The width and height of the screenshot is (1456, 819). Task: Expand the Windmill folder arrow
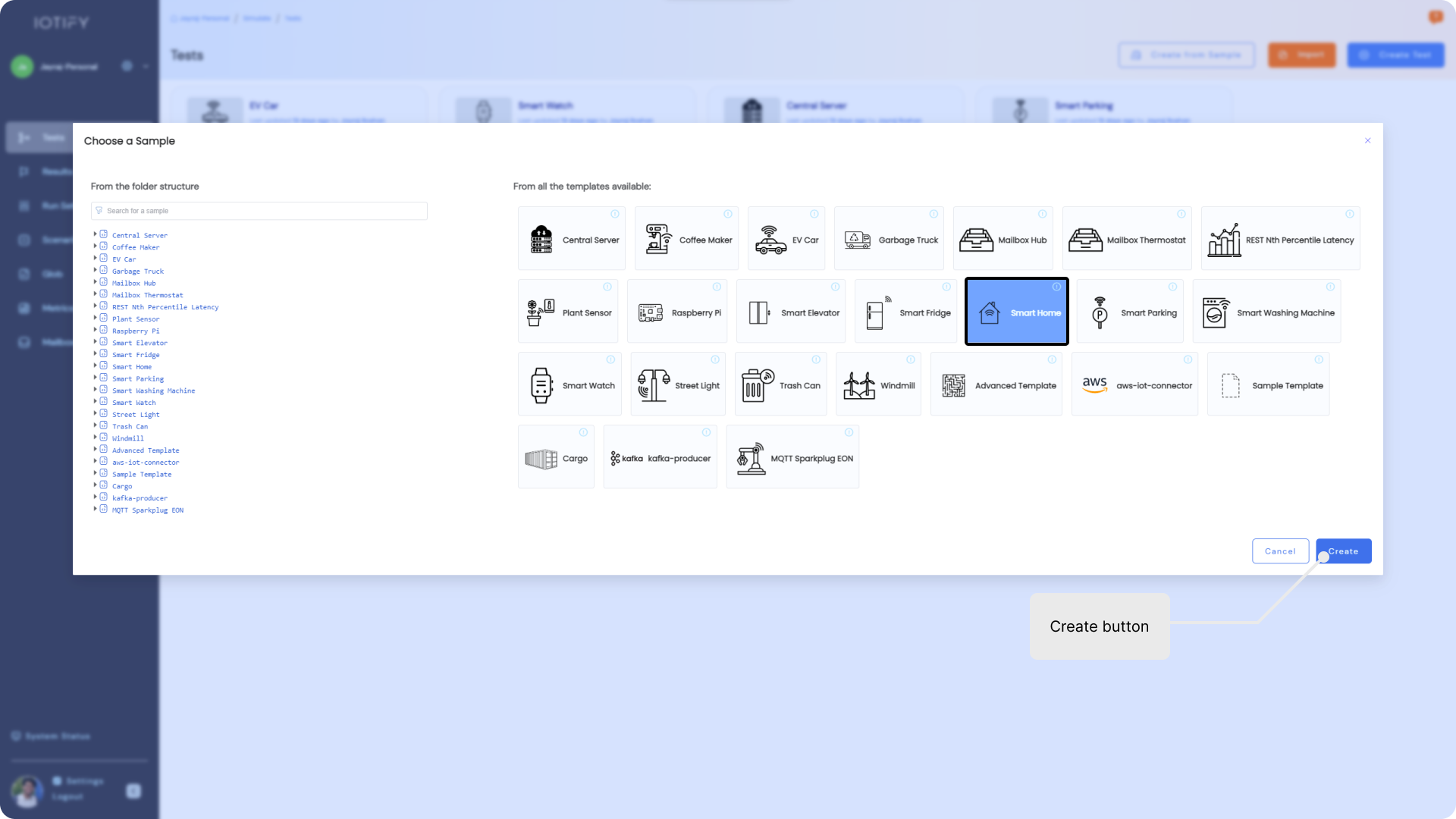click(x=96, y=438)
